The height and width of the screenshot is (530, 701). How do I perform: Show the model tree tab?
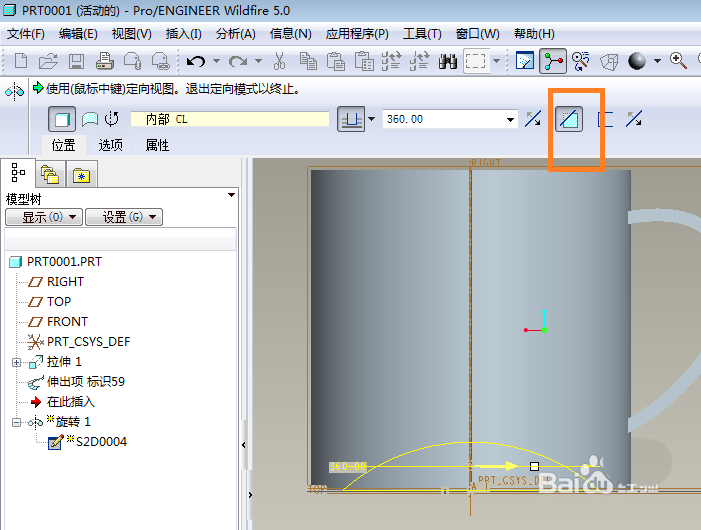click(x=18, y=173)
